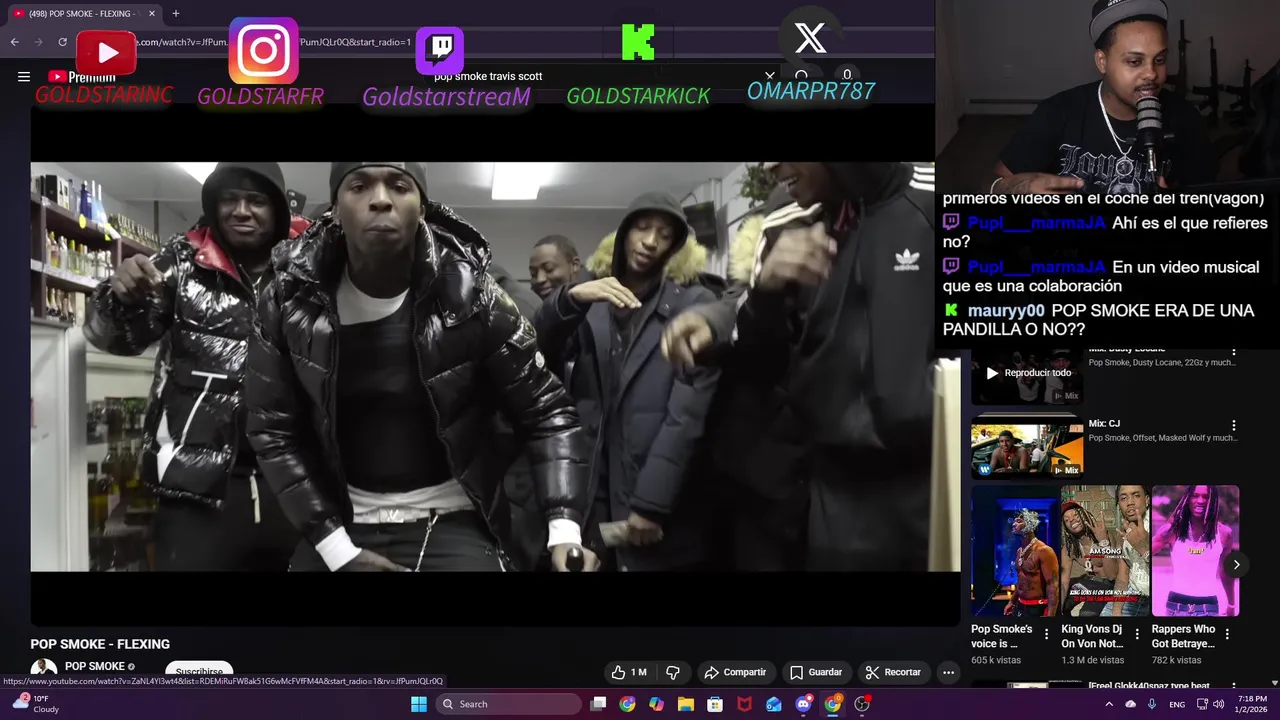Expand hidden system tray icons chevron
The image size is (1280, 720).
click(x=1109, y=704)
